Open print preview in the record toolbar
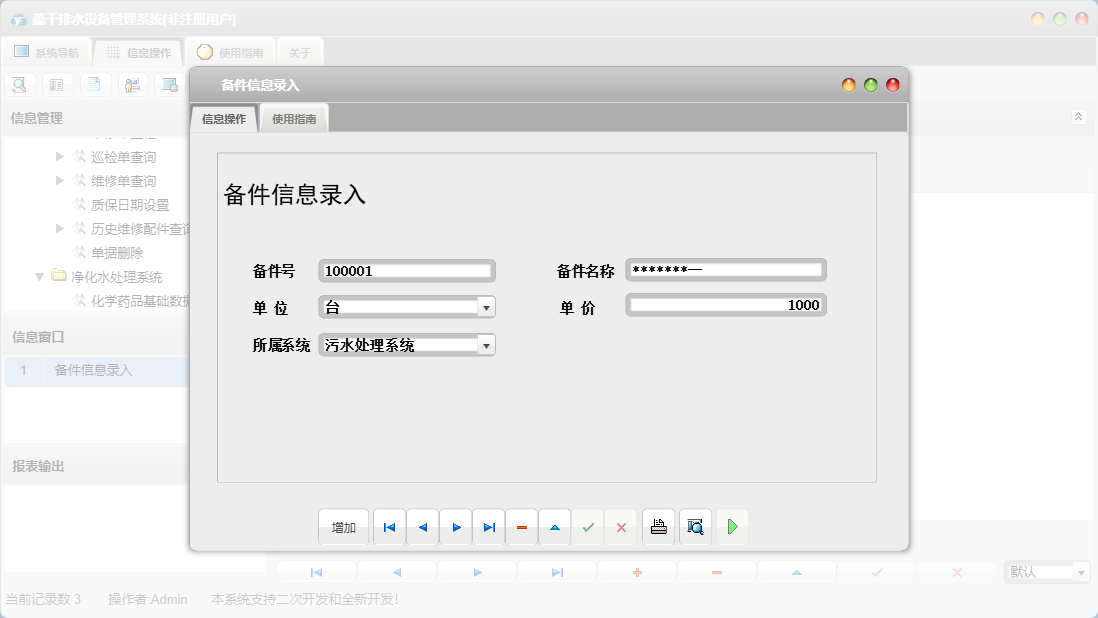The image size is (1098, 618). 695,527
